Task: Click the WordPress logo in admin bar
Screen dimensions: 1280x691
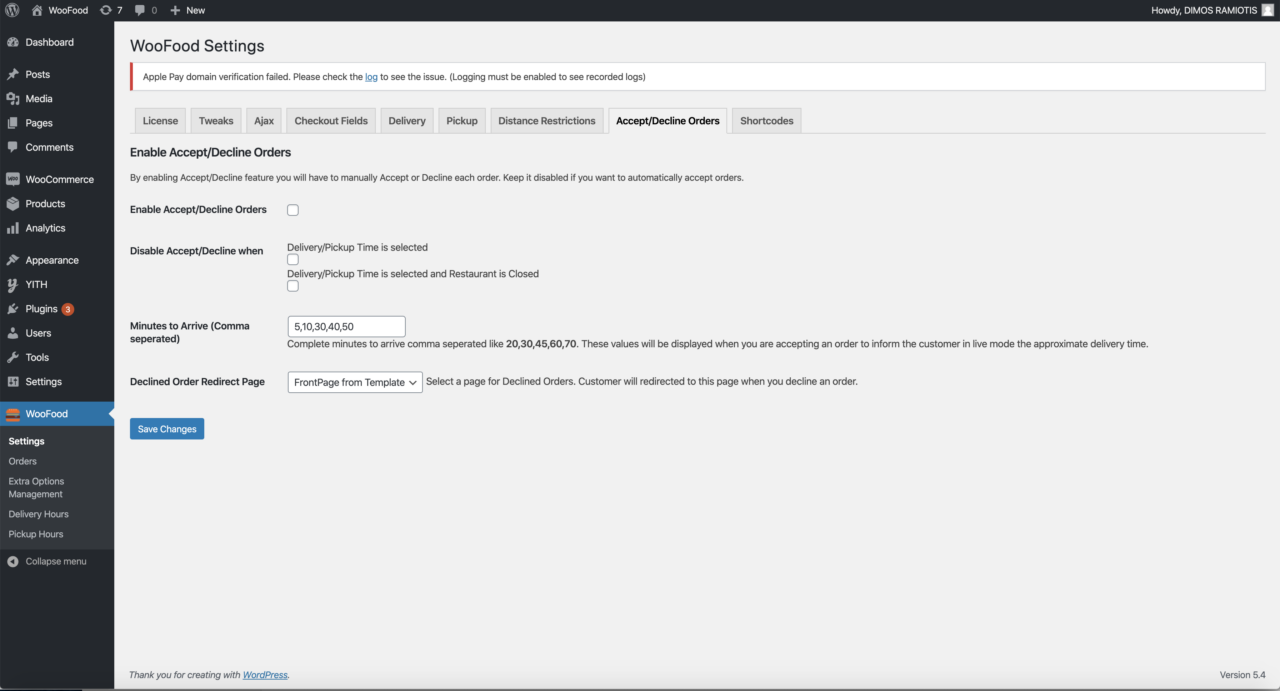Action: pyautogui.click(x=12, y=10)
